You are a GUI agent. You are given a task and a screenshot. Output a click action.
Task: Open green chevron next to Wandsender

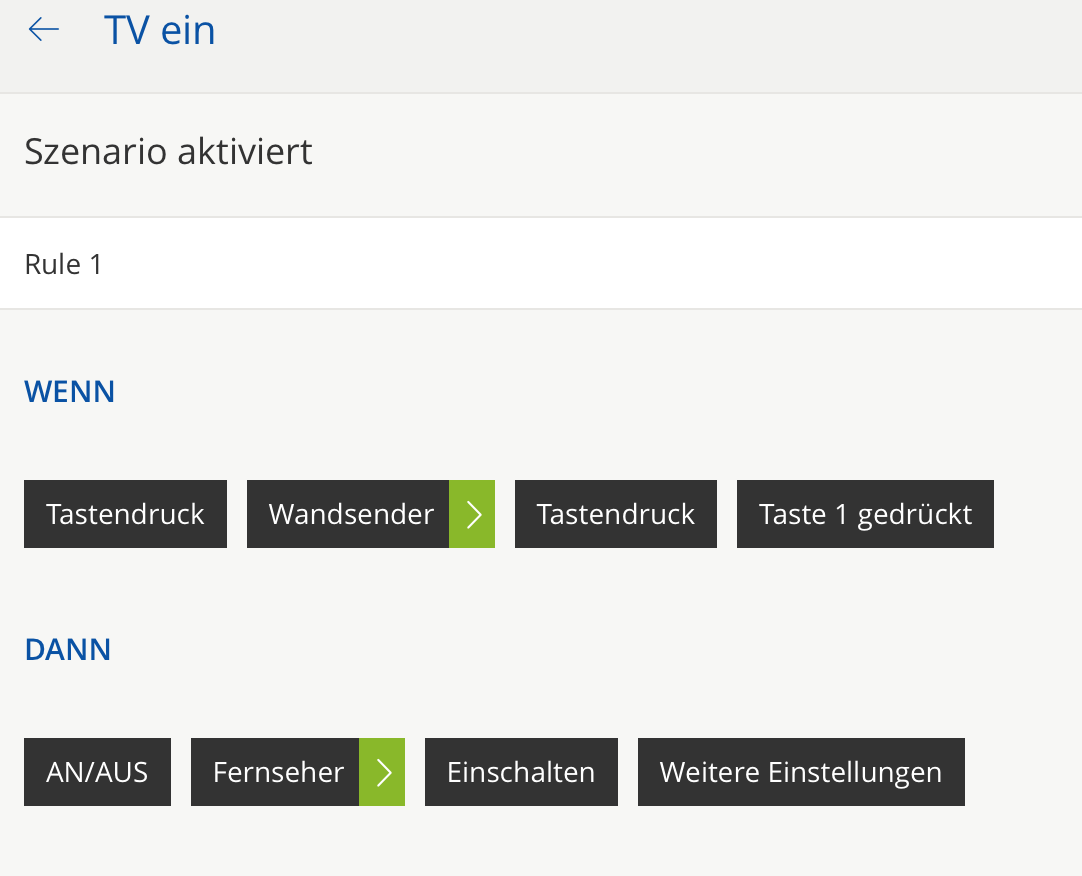472,514
